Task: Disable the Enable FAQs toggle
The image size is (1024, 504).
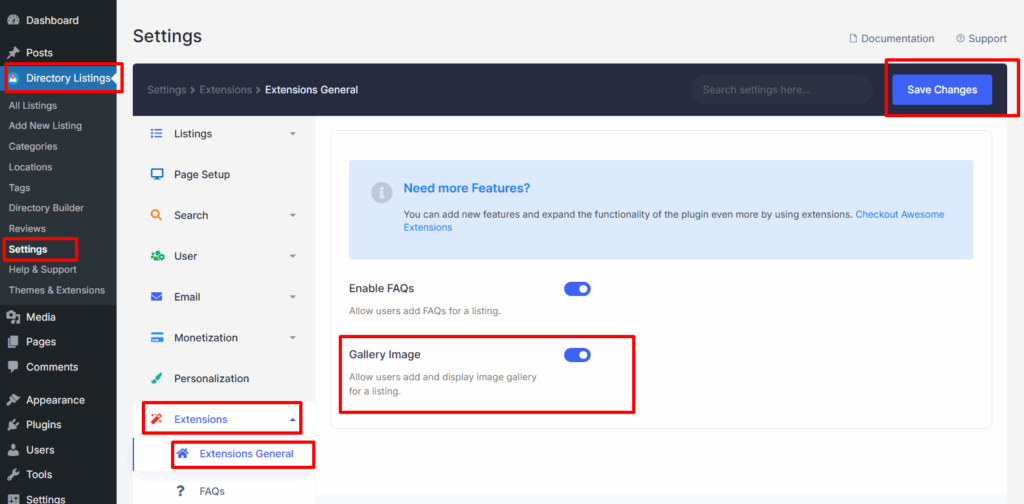Action: pos(577,289)
